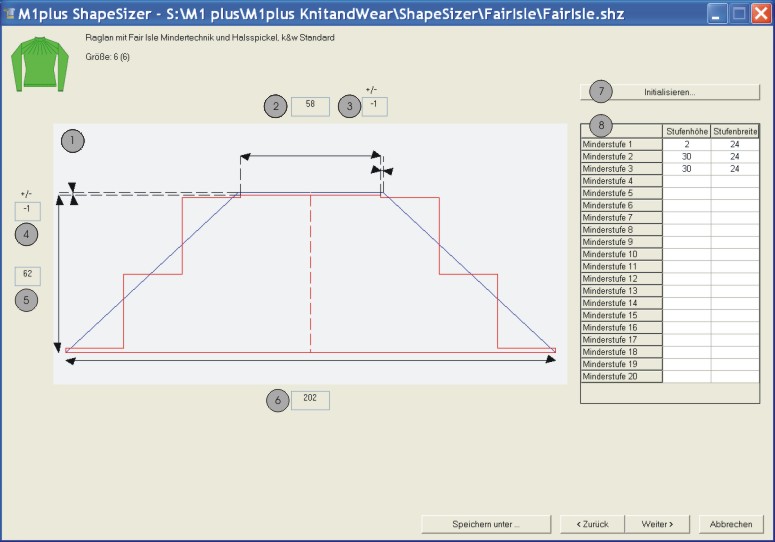This screenshot has width=775, height=542.
Task: Cancel using the Abbrechen button
Action: point(731,524)
